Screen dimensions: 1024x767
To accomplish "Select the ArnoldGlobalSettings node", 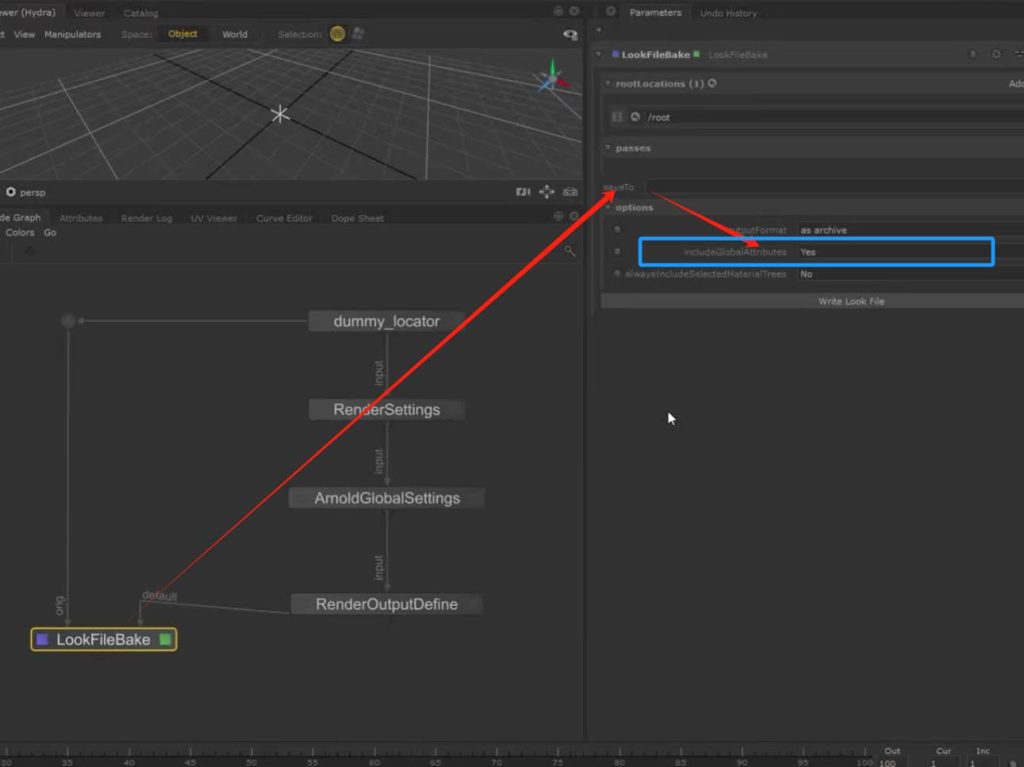I will 387,498.
